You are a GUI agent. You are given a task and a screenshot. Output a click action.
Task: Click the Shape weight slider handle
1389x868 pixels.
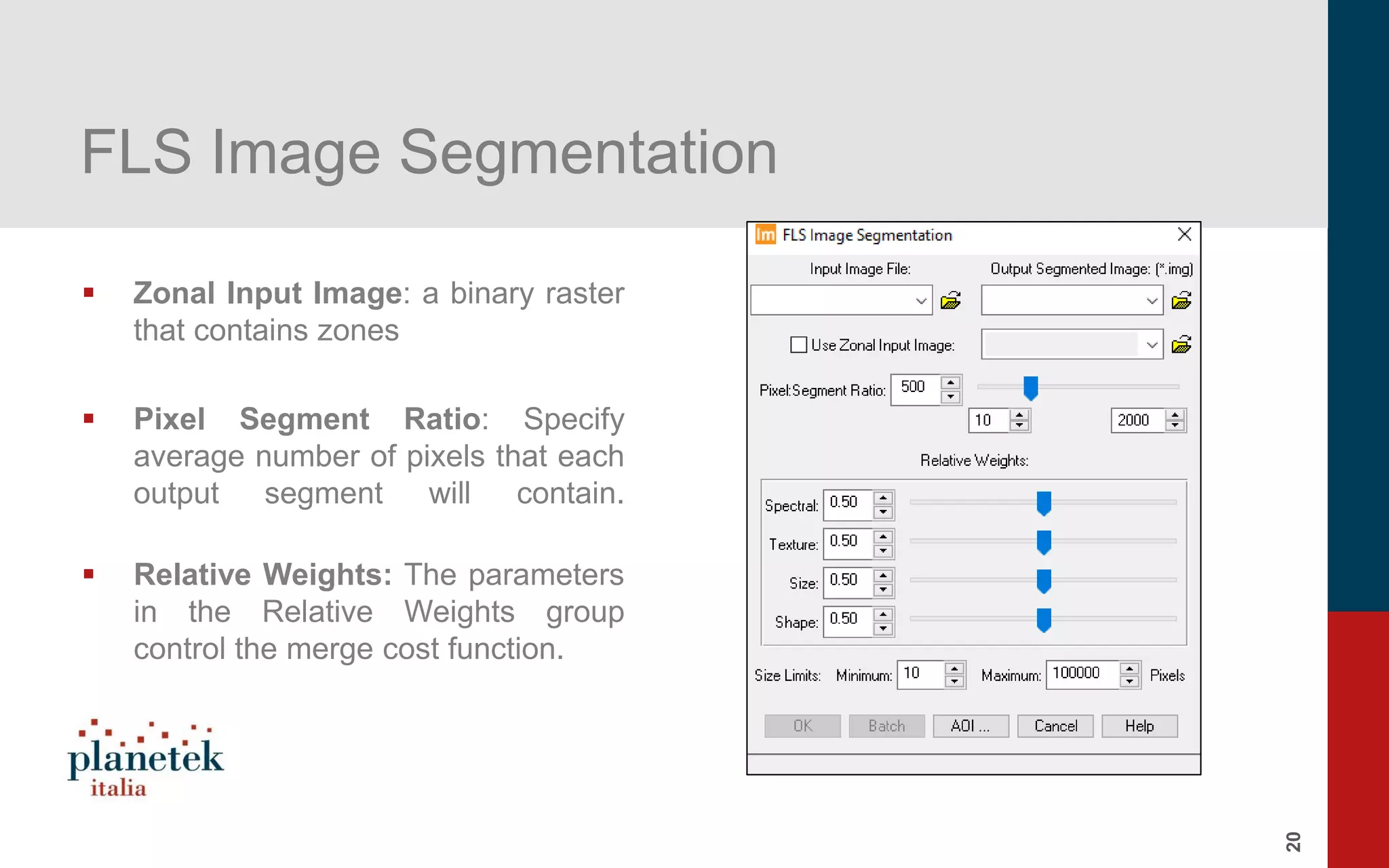(1044, 620)
